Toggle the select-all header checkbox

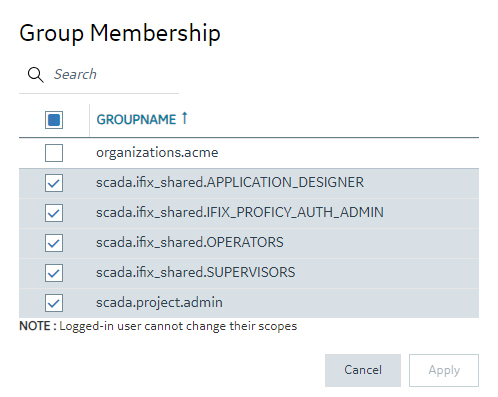54,120
